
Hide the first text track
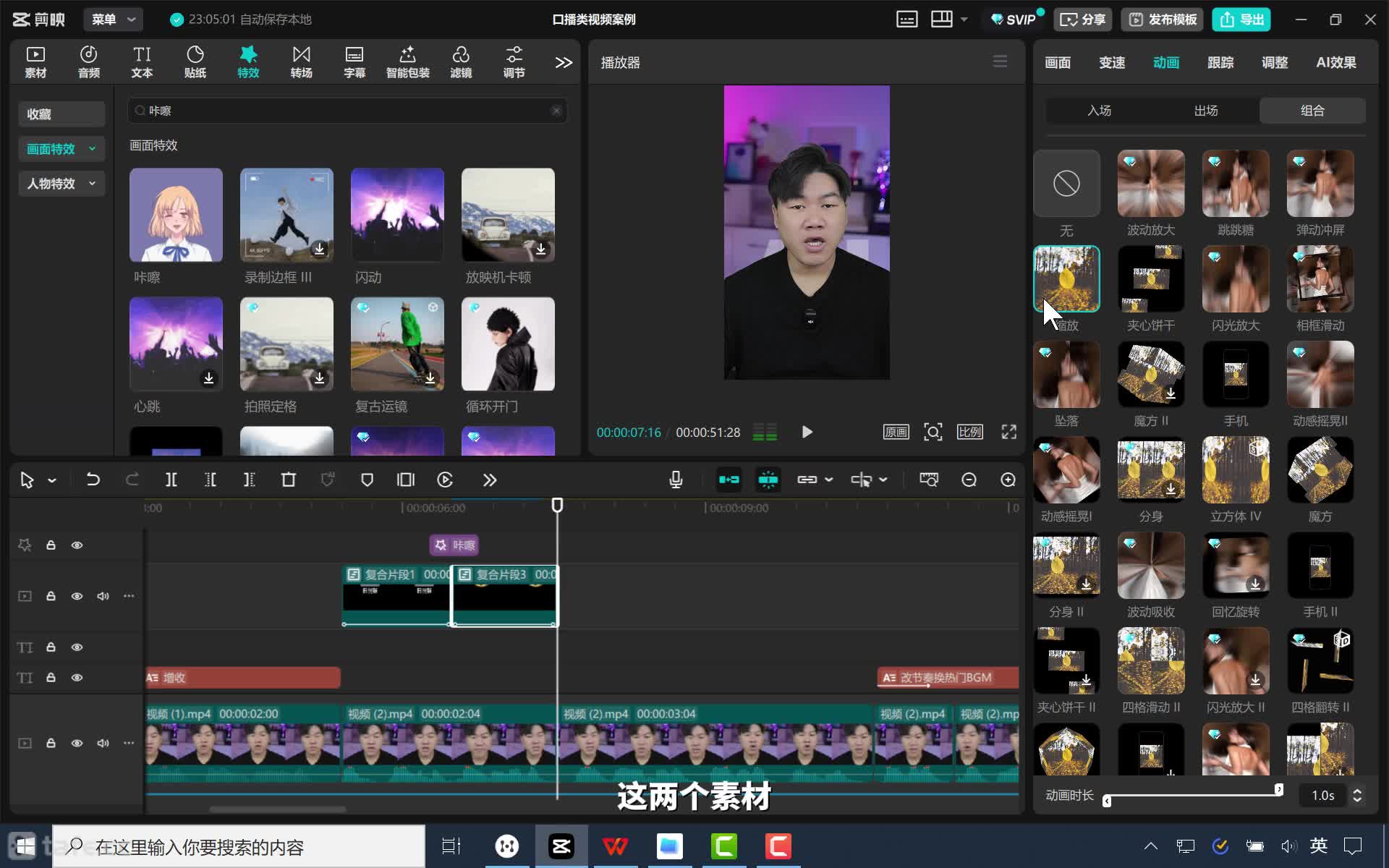[x=77, y=647]
